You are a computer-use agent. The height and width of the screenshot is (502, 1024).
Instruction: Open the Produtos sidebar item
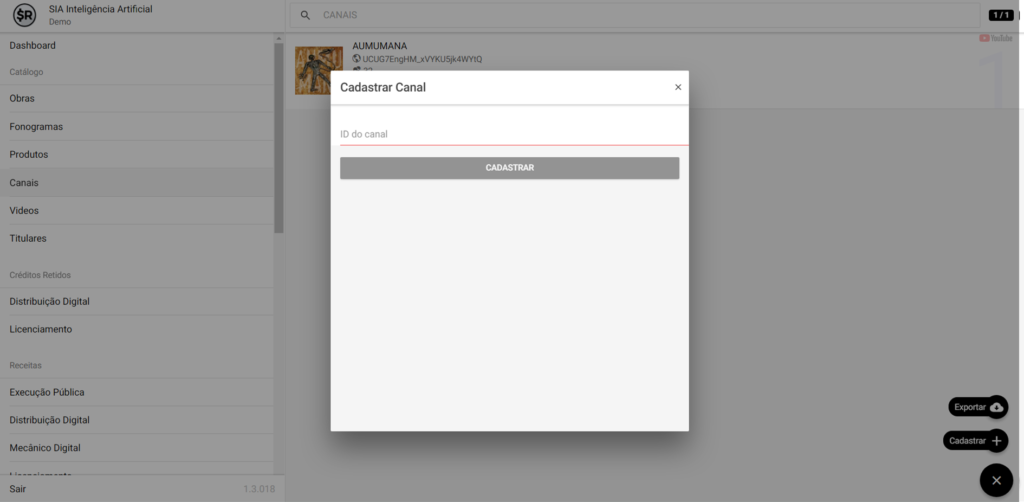pos(29,155)
